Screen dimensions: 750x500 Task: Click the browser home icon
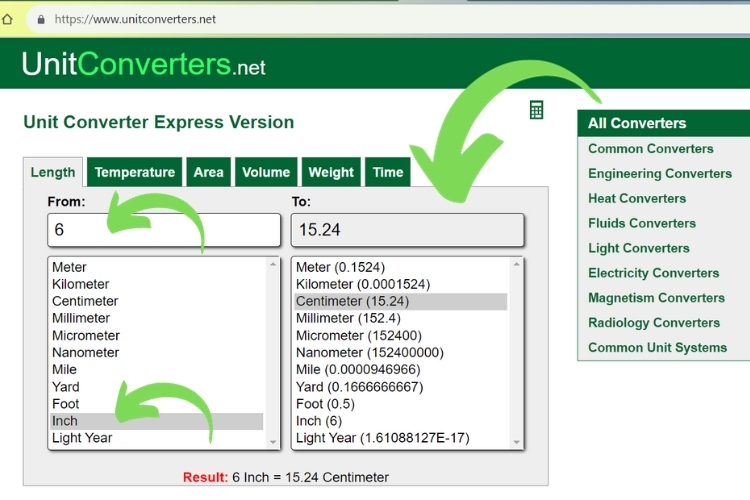(8, 19)
